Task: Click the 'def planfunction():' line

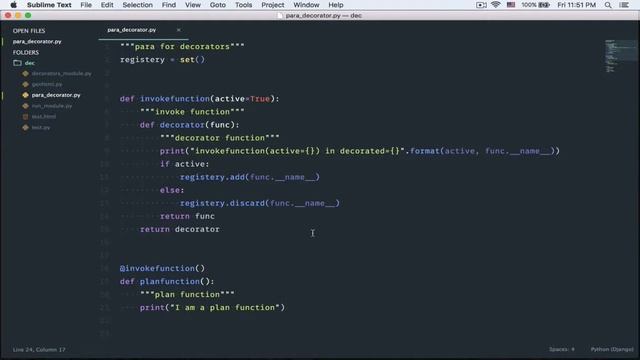Action: tap(167, 282)
